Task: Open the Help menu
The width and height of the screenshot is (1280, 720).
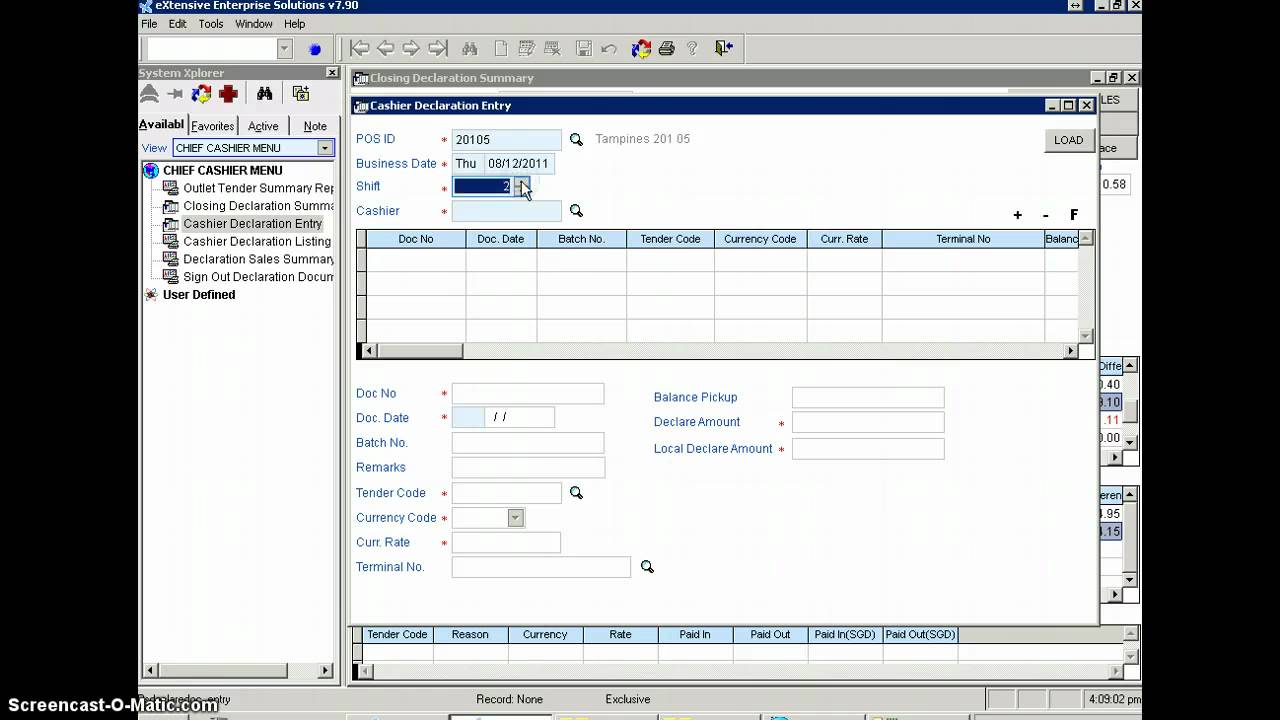Action: pos(294,24)
